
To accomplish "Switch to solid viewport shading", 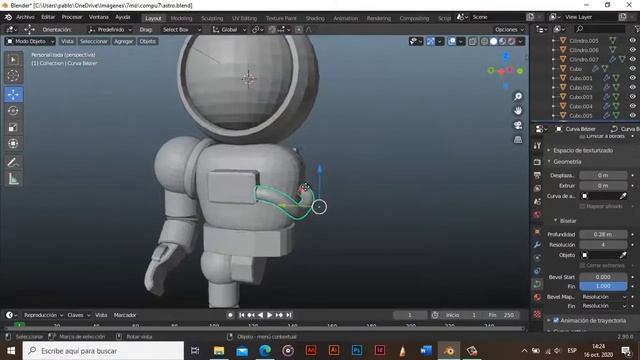I will pos(493,41).
